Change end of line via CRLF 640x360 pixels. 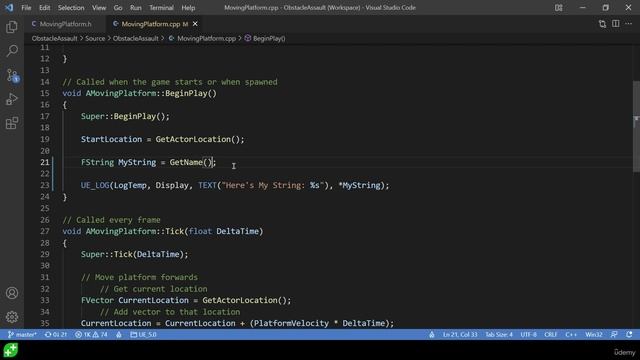tap(551, 335)
